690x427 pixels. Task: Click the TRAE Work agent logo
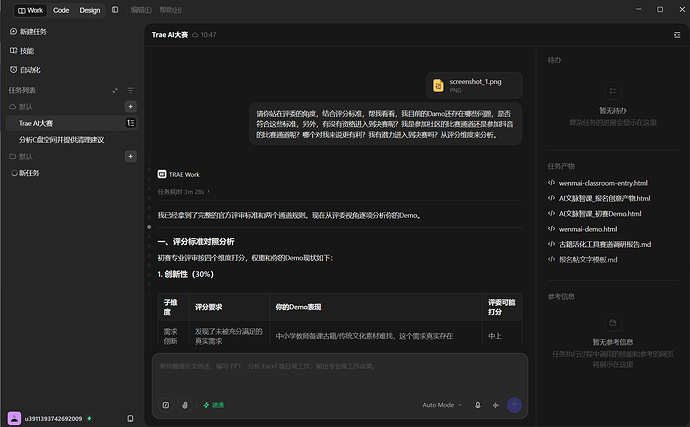click(x=162, y=174)
